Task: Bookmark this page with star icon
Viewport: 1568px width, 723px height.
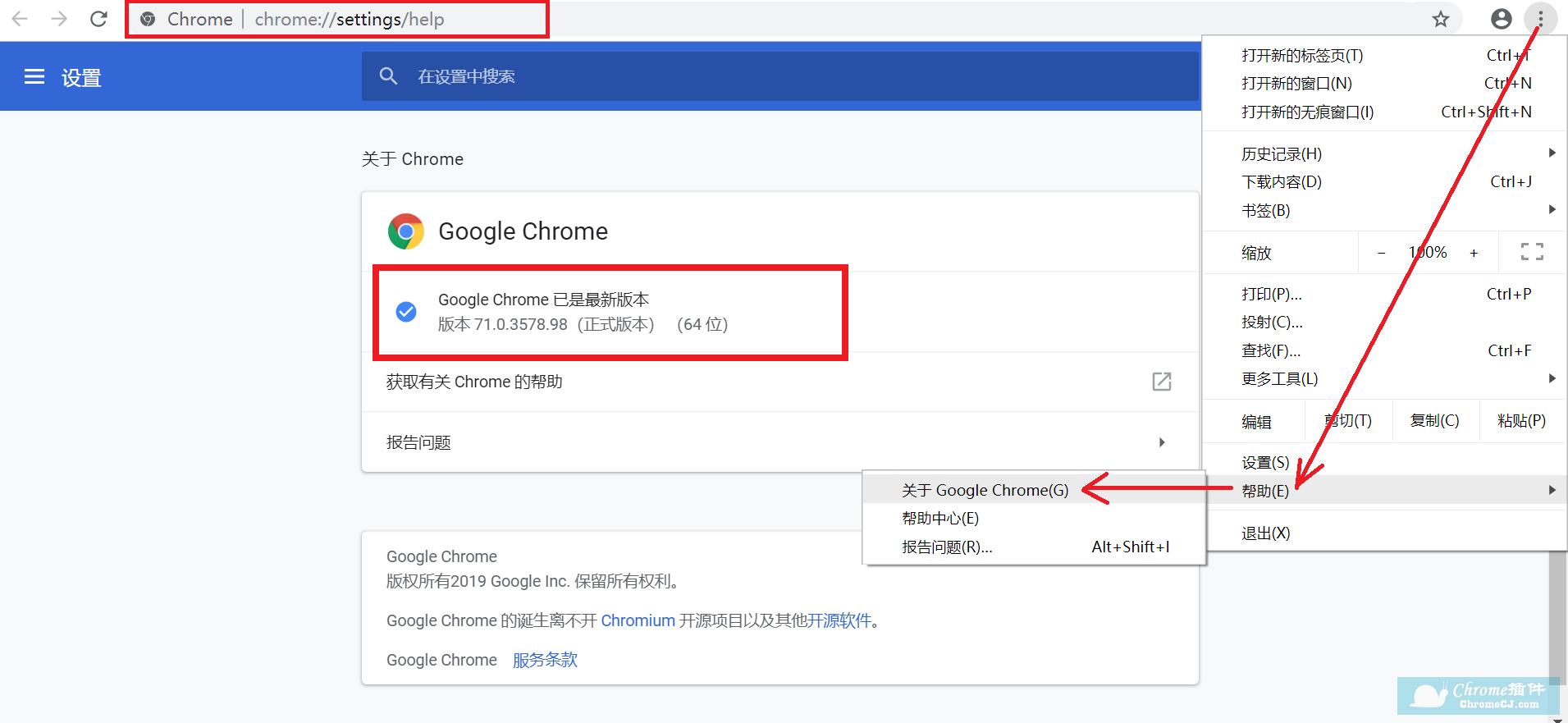Action: (x=1441, y=19)
